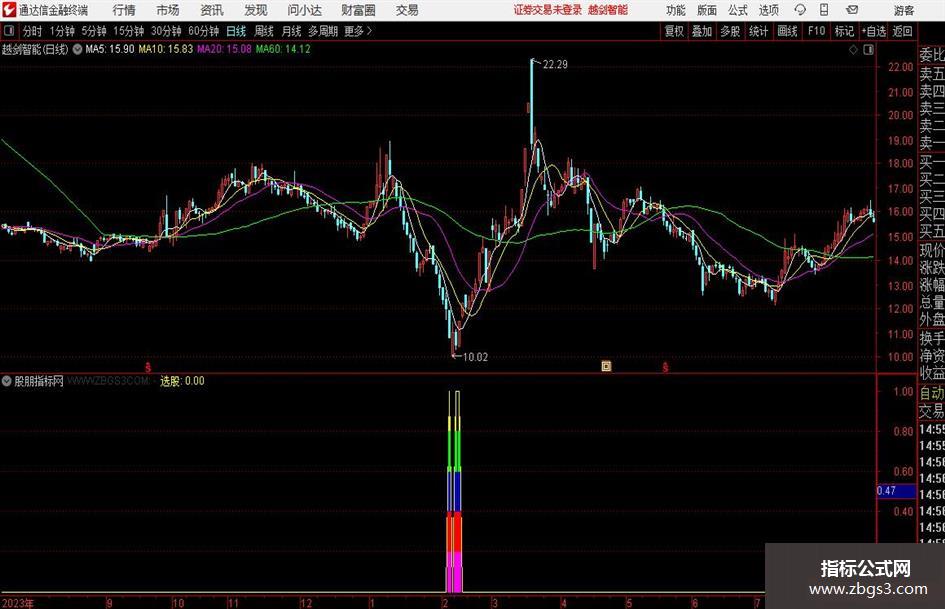This screenshot has height=609, width=945.
Task: Select the 周线 weekly period tab
Action: click(264, 31)
